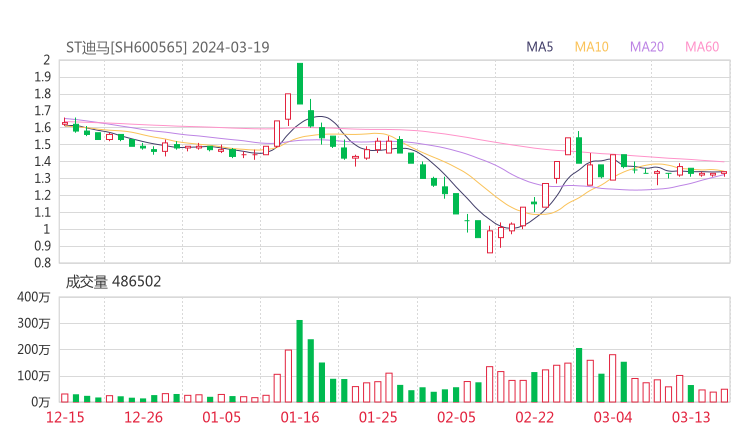Click the 01-25 date label

point(378,417)
